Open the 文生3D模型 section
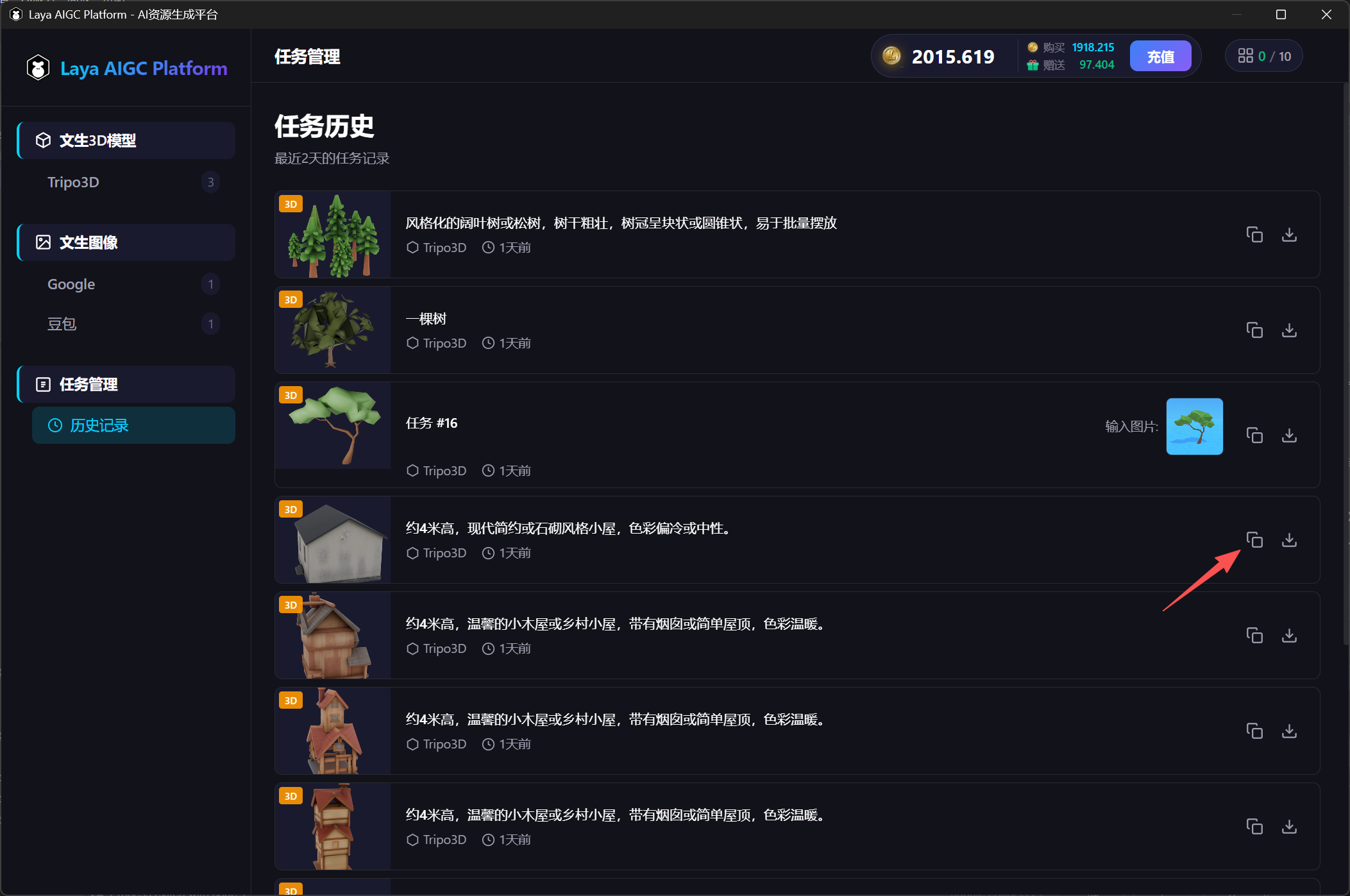 tap(126, 140)
